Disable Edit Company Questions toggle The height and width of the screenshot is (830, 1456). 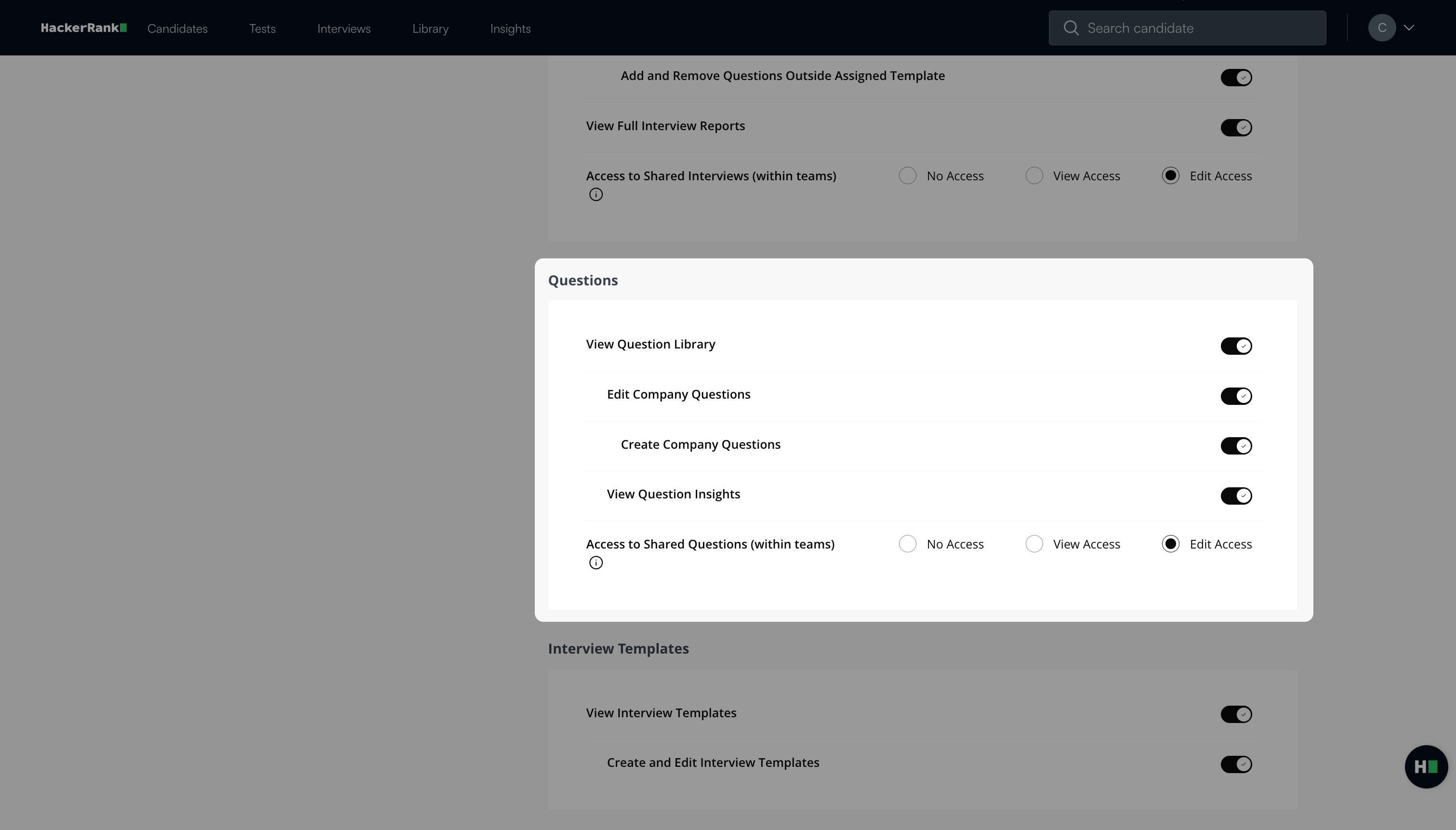click(x=1235, y=396)
